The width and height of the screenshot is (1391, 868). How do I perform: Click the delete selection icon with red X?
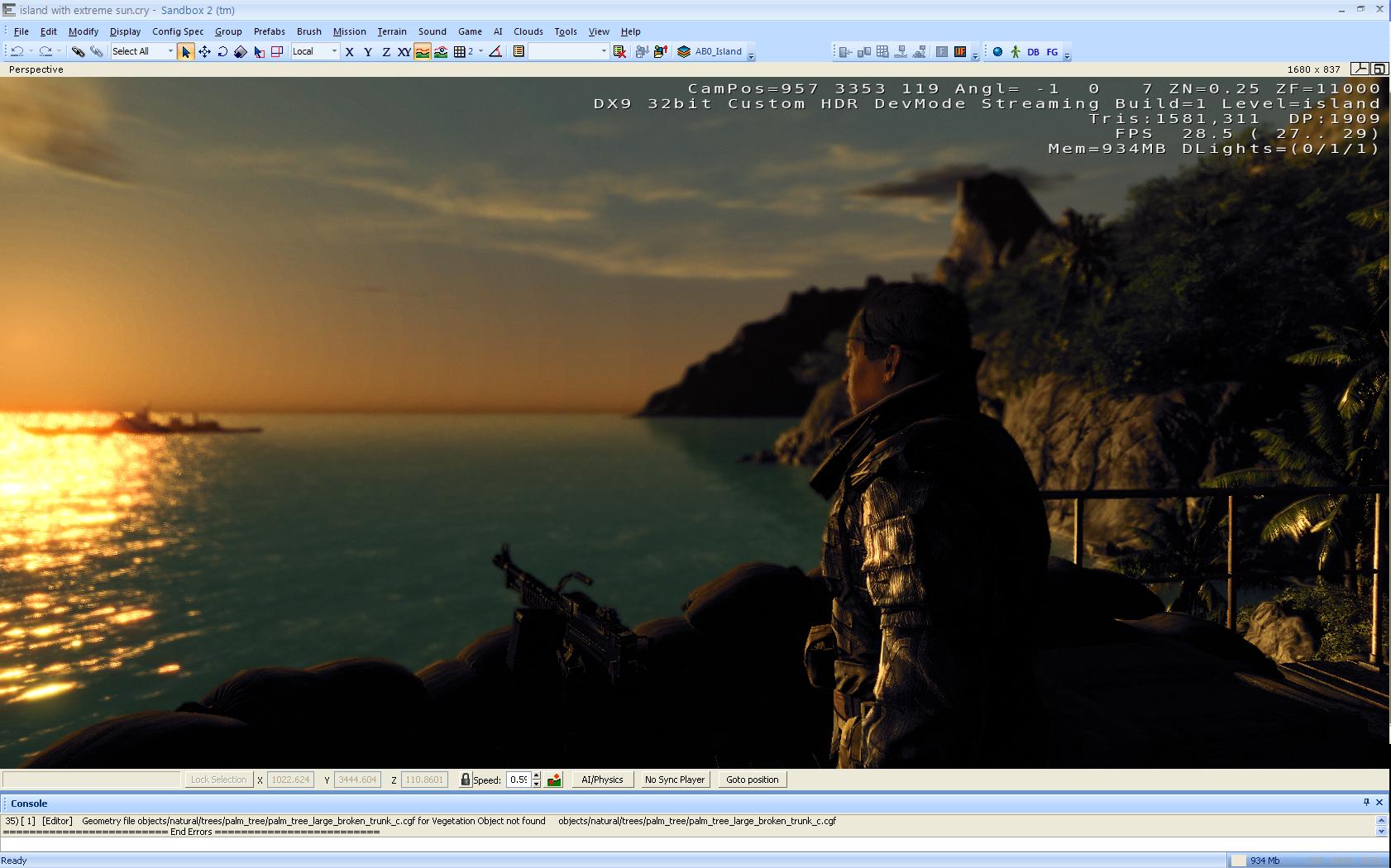pyautogui.click(x=619, y=51)
